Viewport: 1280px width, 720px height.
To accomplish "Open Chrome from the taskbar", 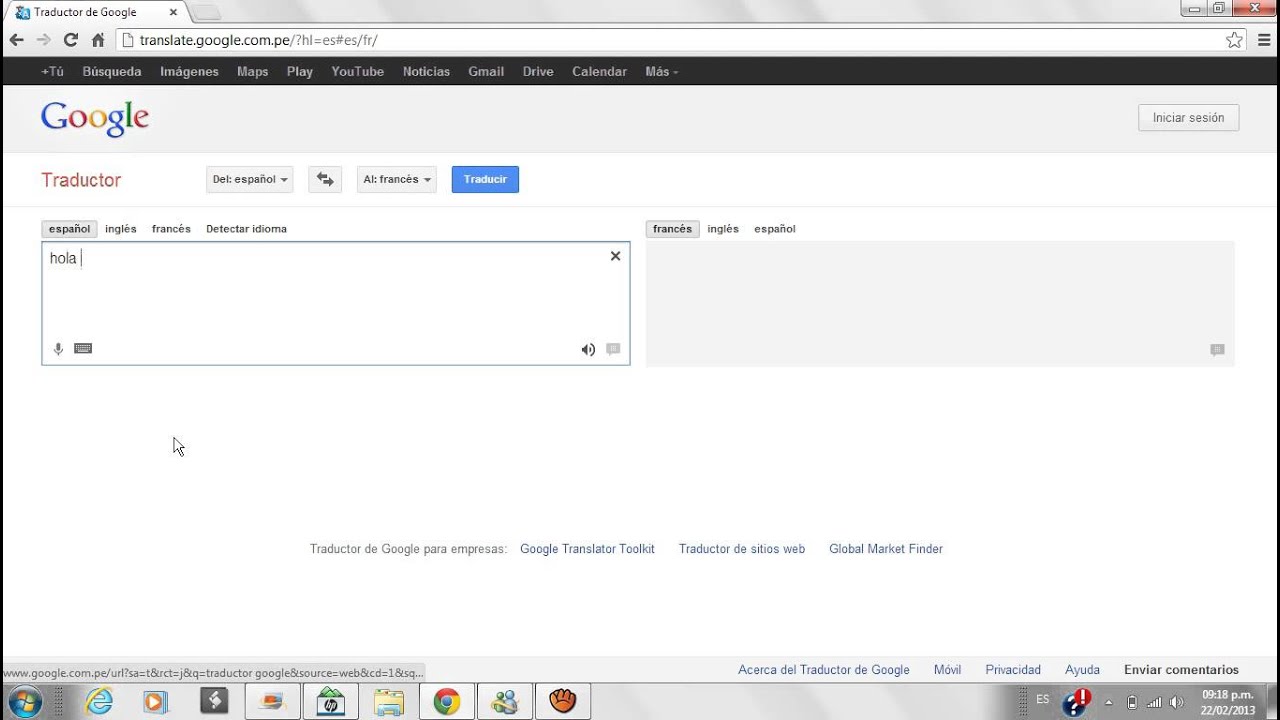I will point(446,702).
